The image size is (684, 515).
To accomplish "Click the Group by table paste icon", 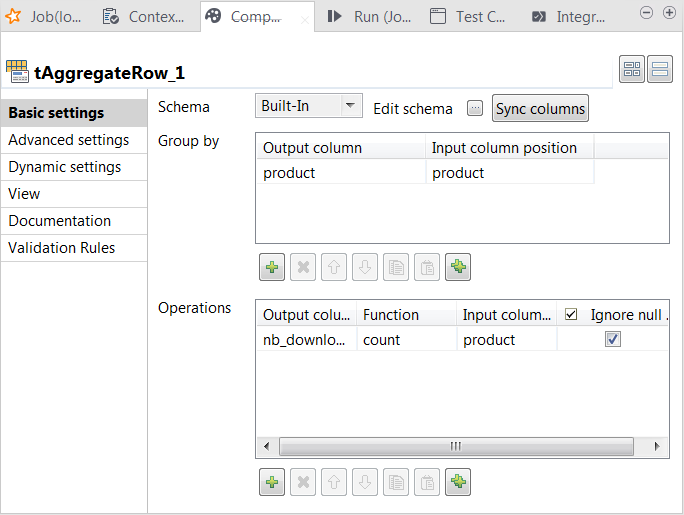I will 427,267.
